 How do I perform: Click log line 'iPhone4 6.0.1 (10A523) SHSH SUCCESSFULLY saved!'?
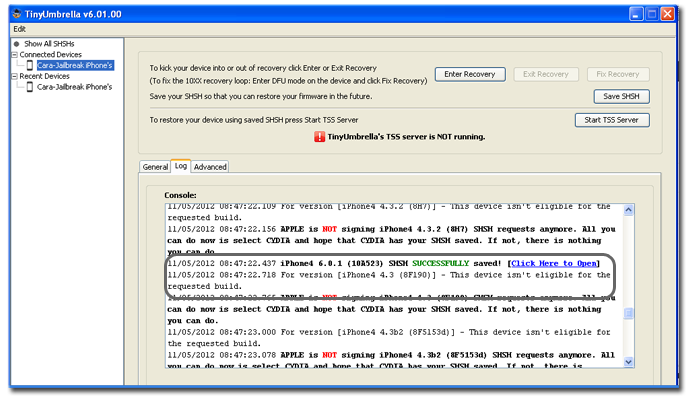click(x=391, y=263)
